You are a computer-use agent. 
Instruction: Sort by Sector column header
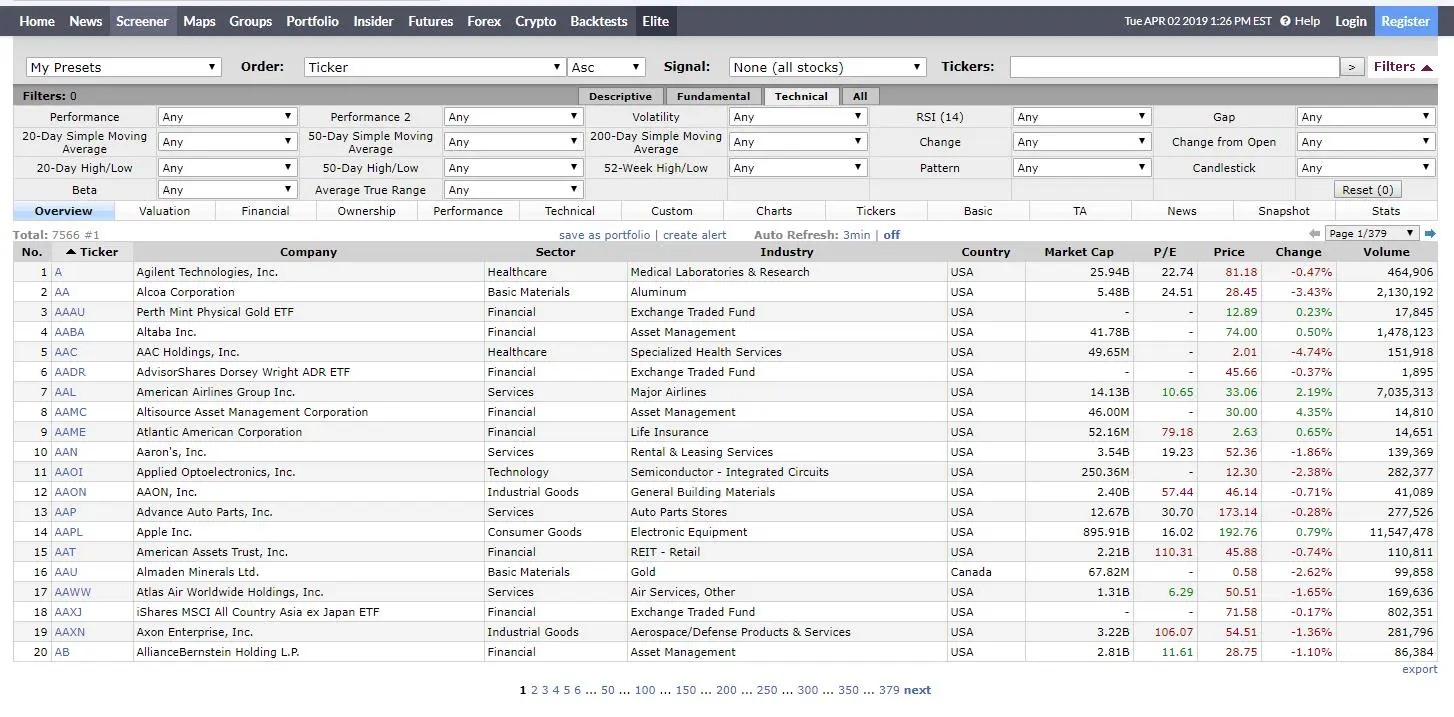coord(556,252)
